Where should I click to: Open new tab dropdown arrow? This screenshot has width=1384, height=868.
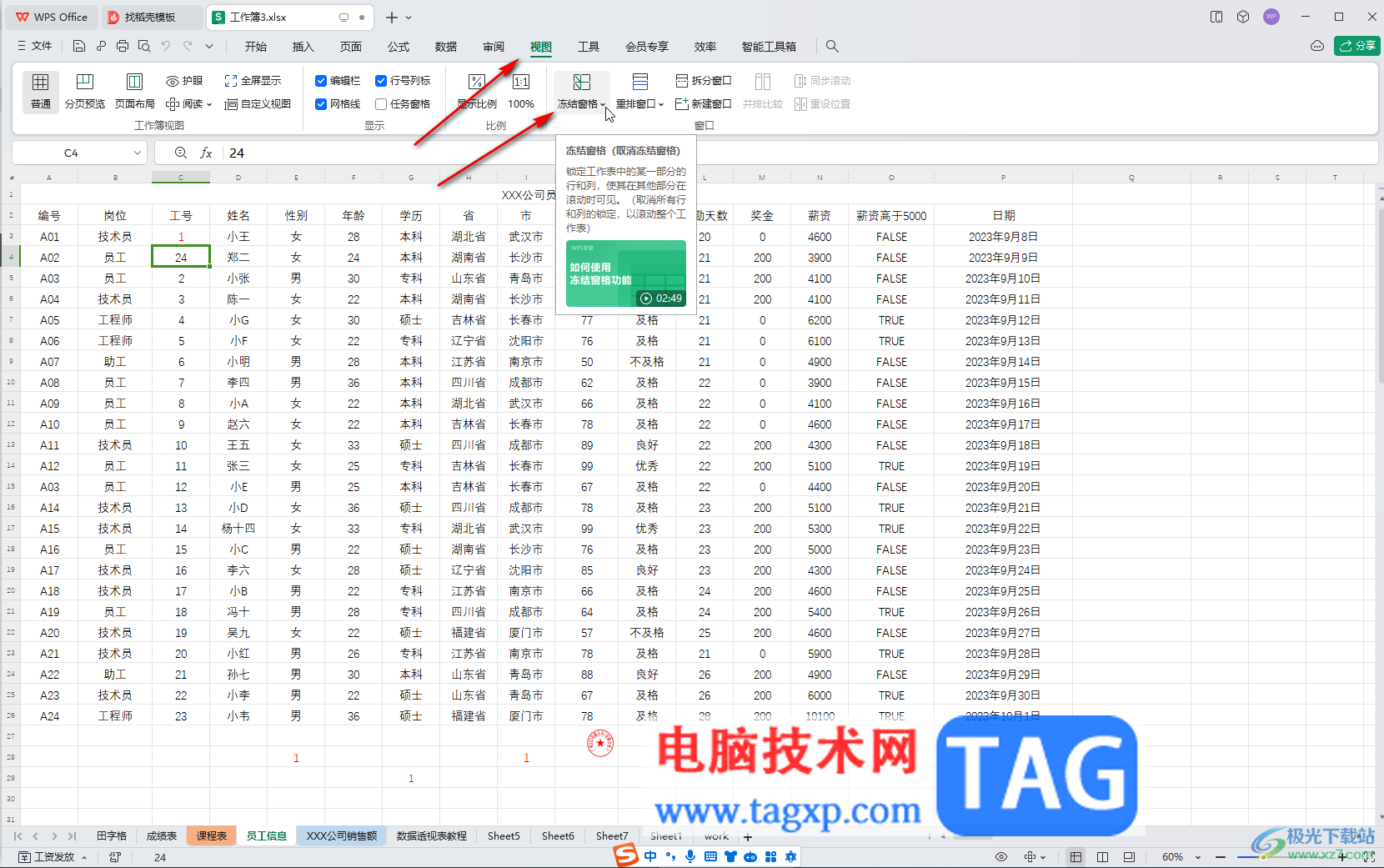tap(409, 18)
